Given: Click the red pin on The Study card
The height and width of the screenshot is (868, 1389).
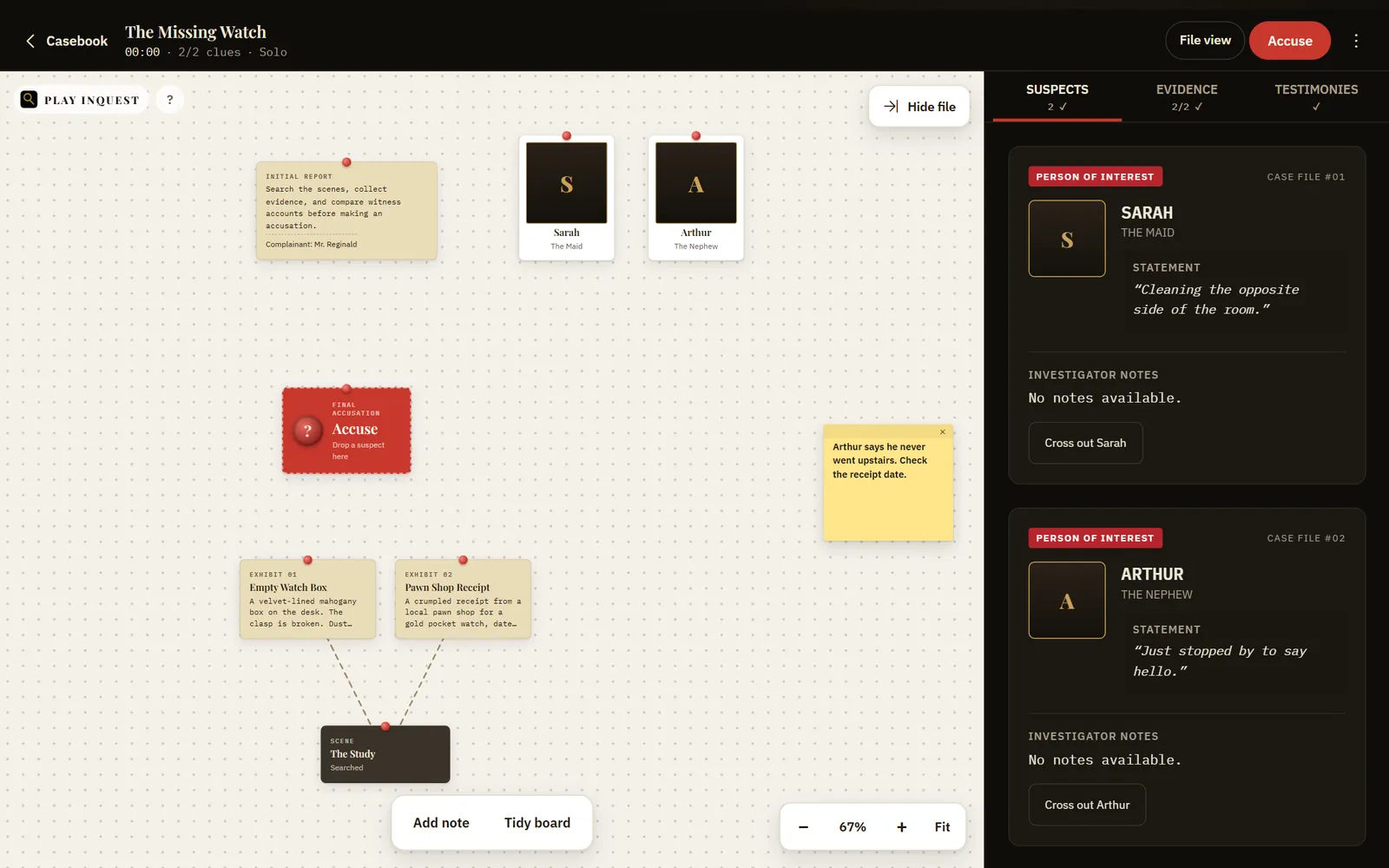Looking at the screenshot, I should pyautogui.click(x=385, y=727).
